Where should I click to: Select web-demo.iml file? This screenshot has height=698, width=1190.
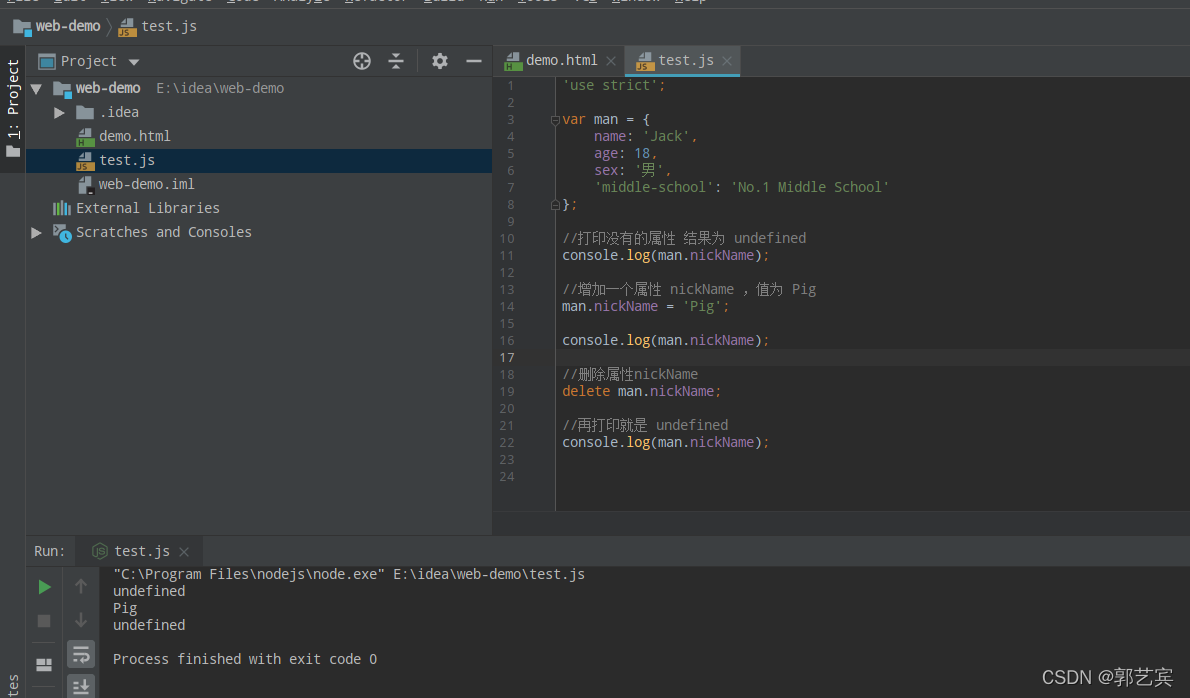(146, 184)
